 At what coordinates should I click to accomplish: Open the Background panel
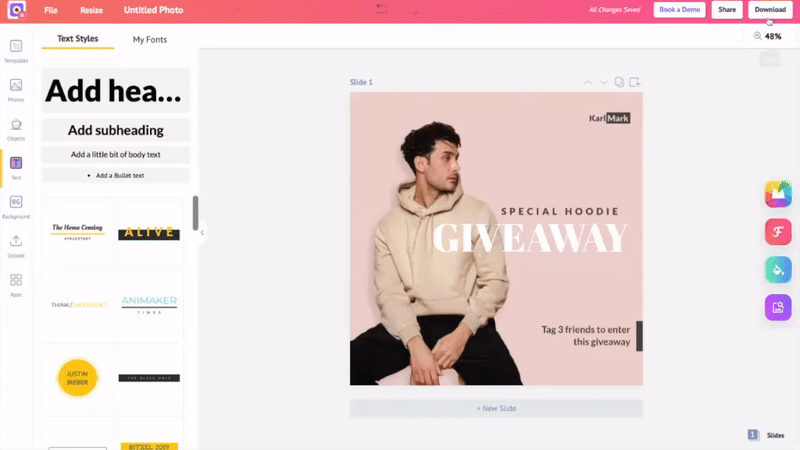(x=16, y=207)
